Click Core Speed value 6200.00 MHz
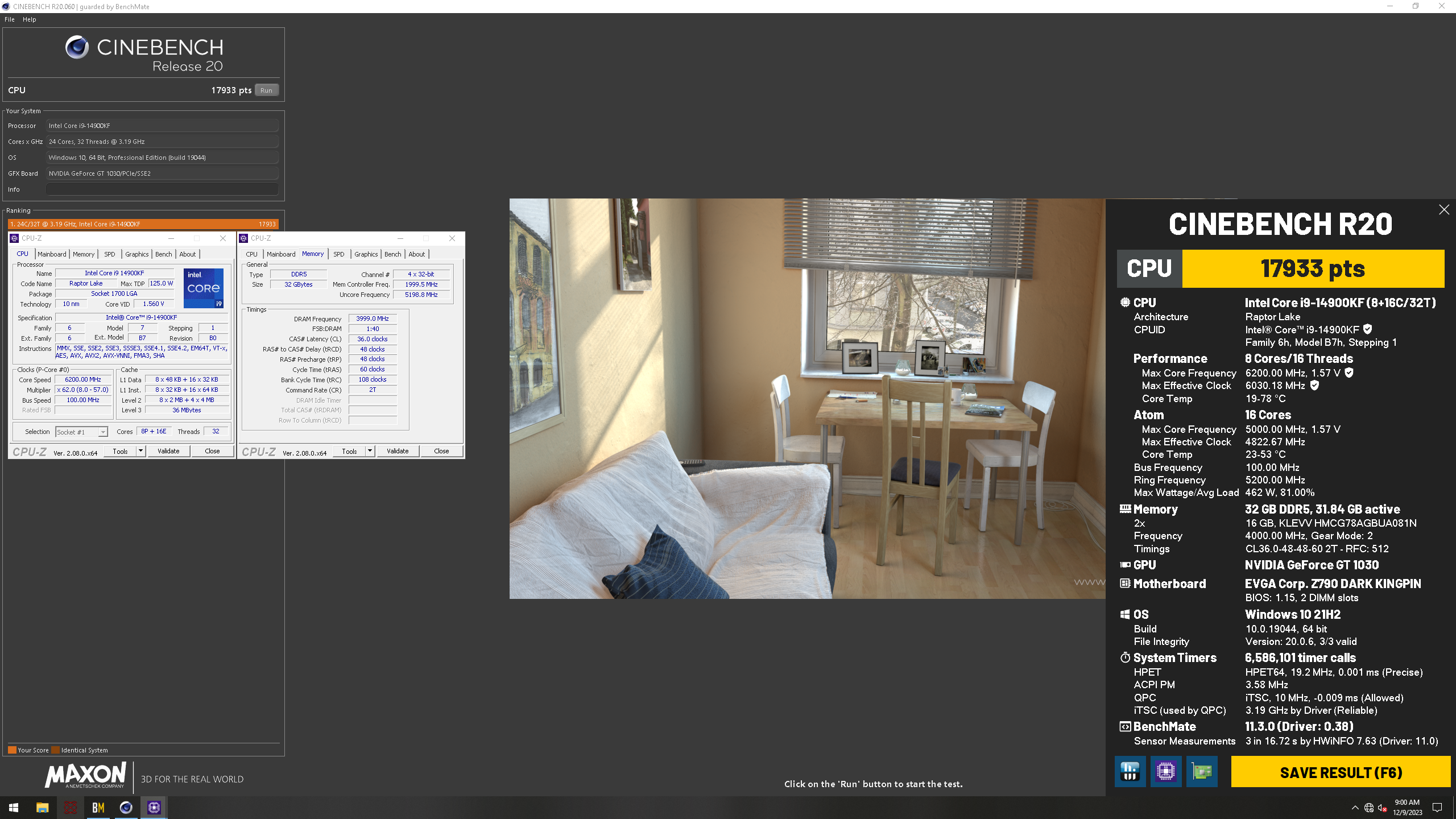 [83, 379]
